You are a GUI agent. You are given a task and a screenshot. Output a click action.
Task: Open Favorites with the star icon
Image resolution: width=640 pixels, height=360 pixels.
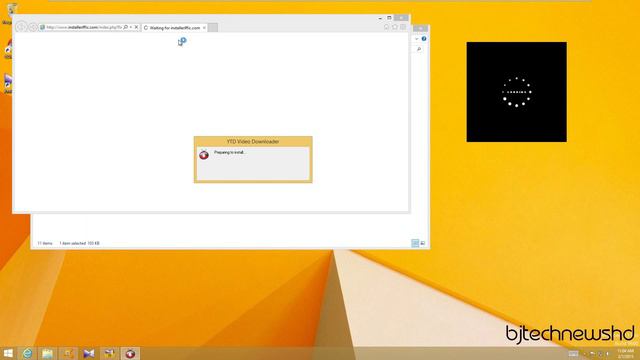point(395,27)
